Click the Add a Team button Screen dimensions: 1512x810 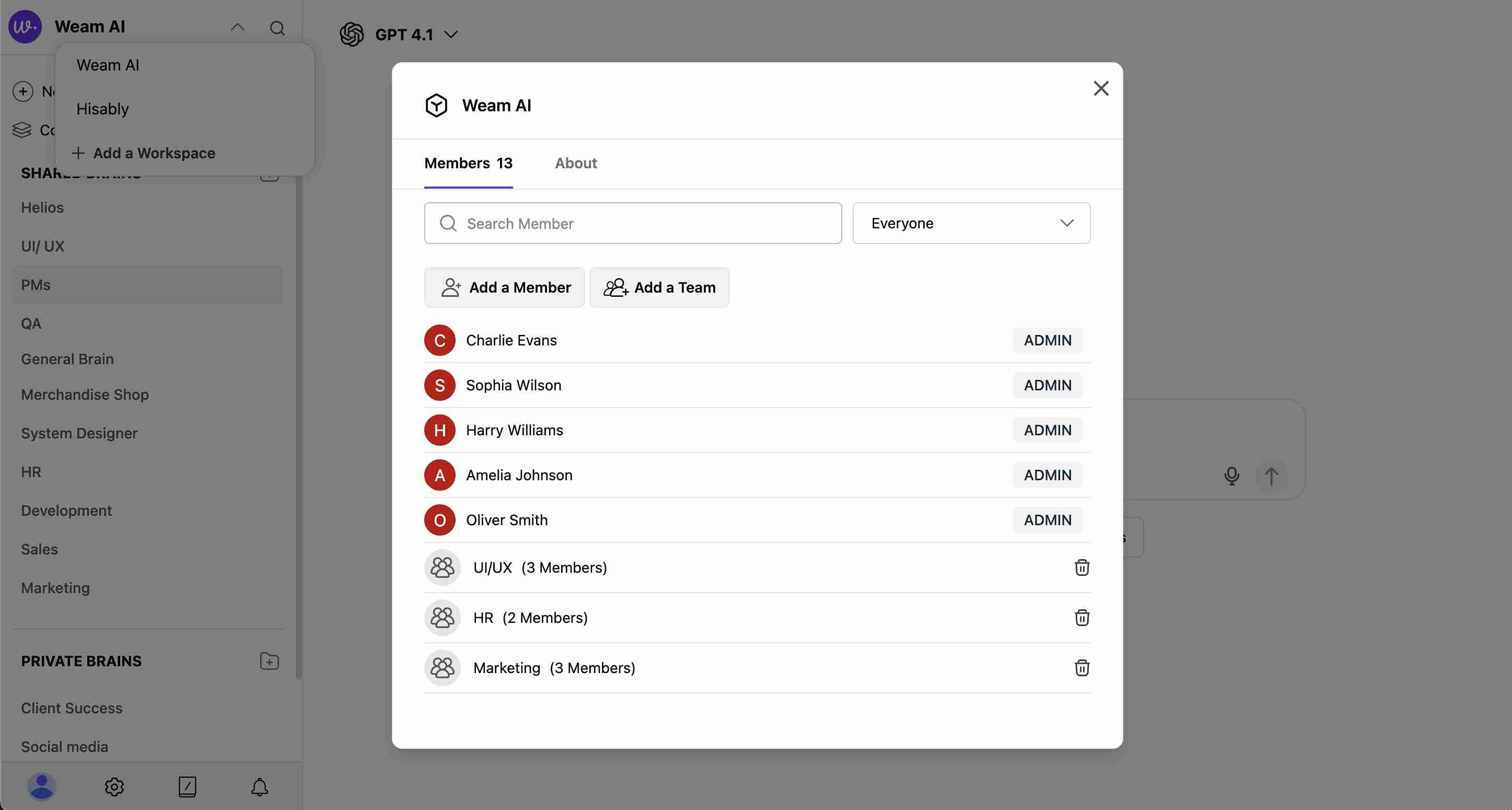tap(659, 287)
